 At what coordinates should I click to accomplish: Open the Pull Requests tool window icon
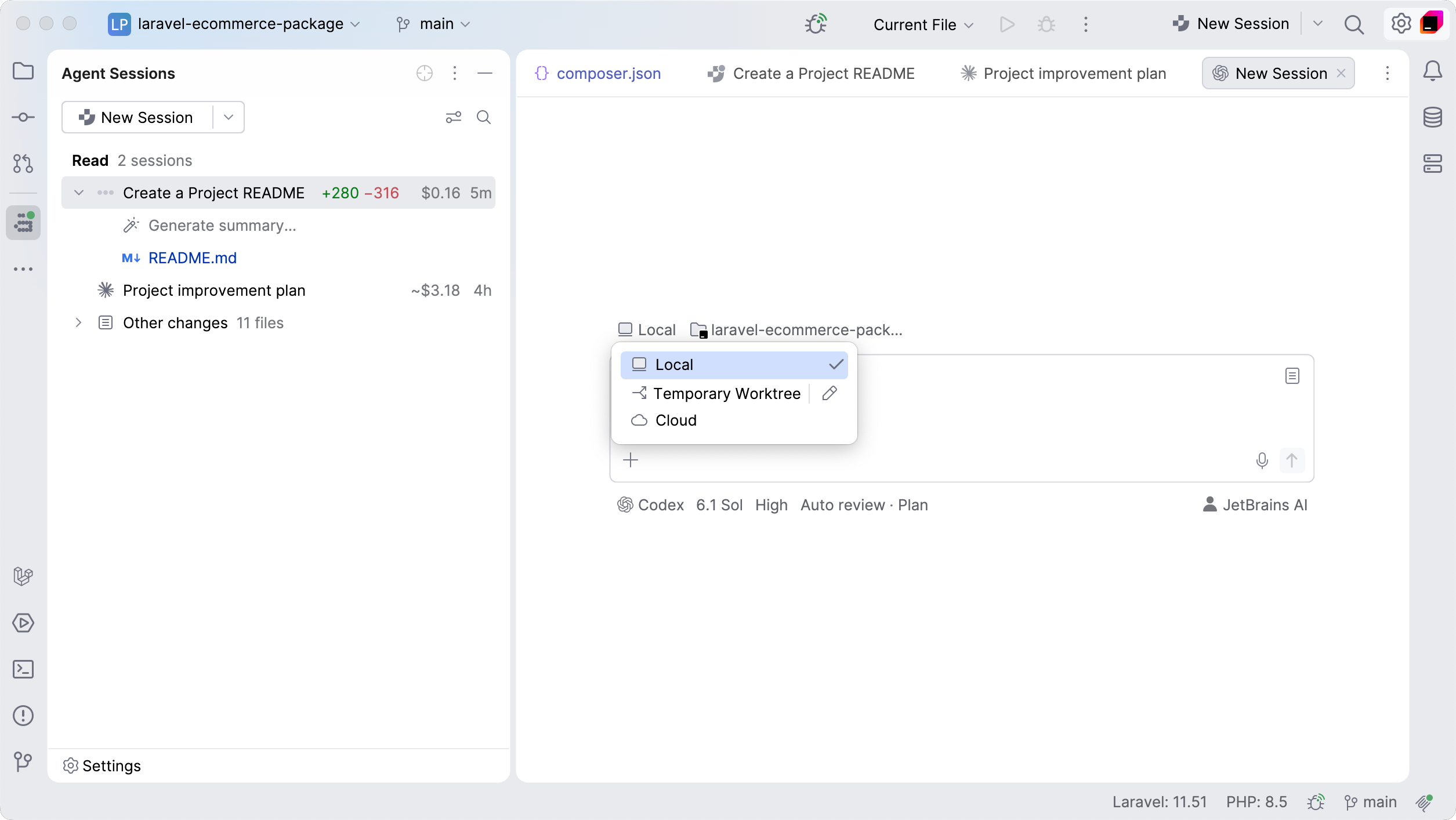click(x=23, y=164)
